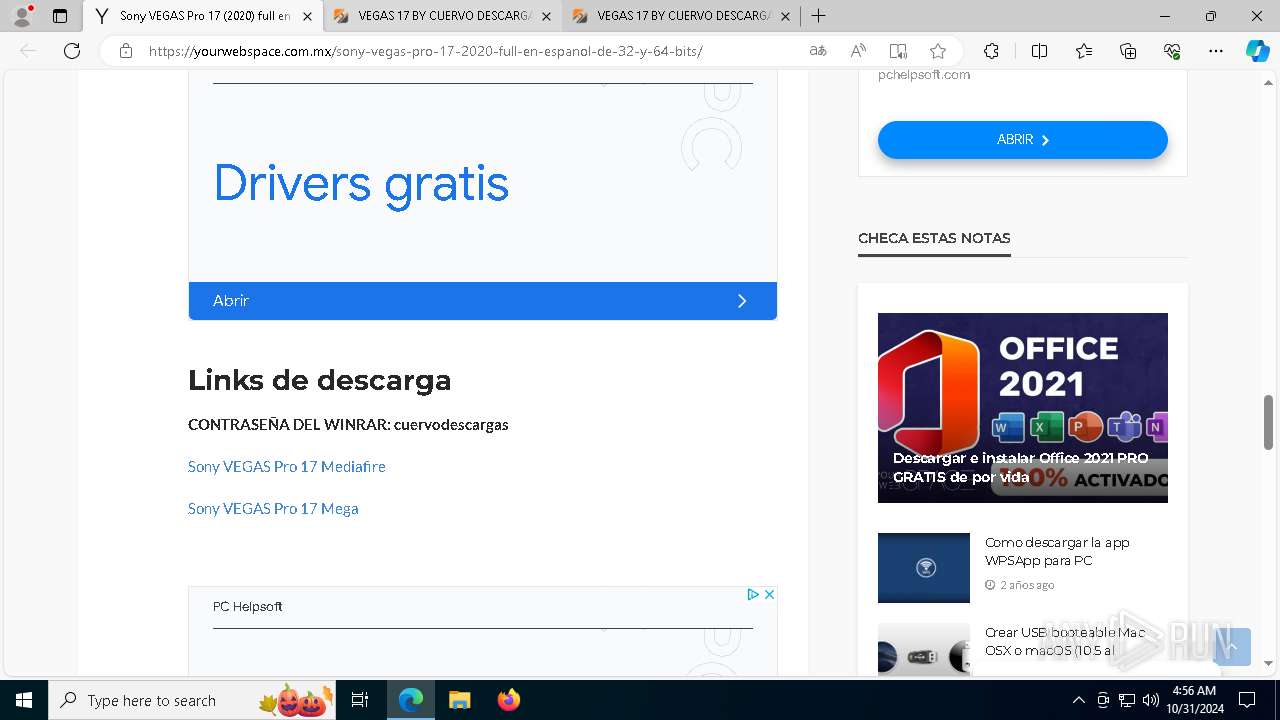Open Crear USB booteable Mac article link
1280x720 pixels.
(1065, 641)
